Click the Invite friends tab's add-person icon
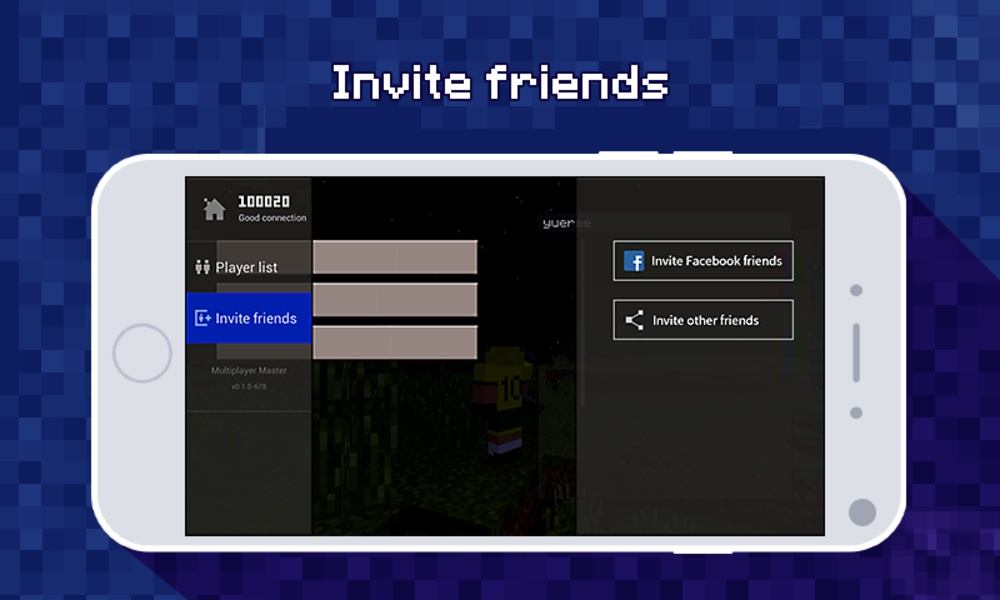 pos(203,318)
